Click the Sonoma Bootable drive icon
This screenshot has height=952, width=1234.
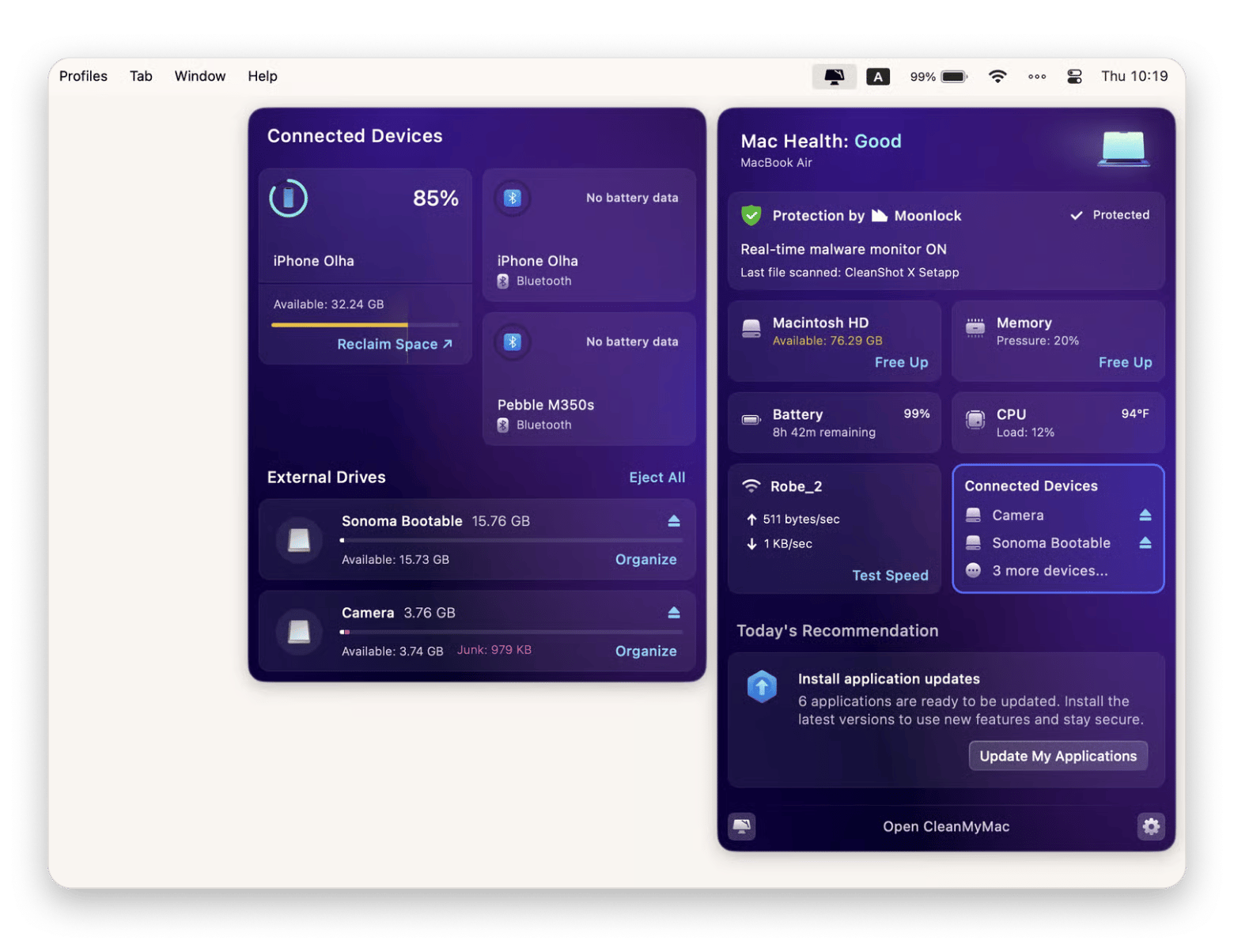point(299,540)
